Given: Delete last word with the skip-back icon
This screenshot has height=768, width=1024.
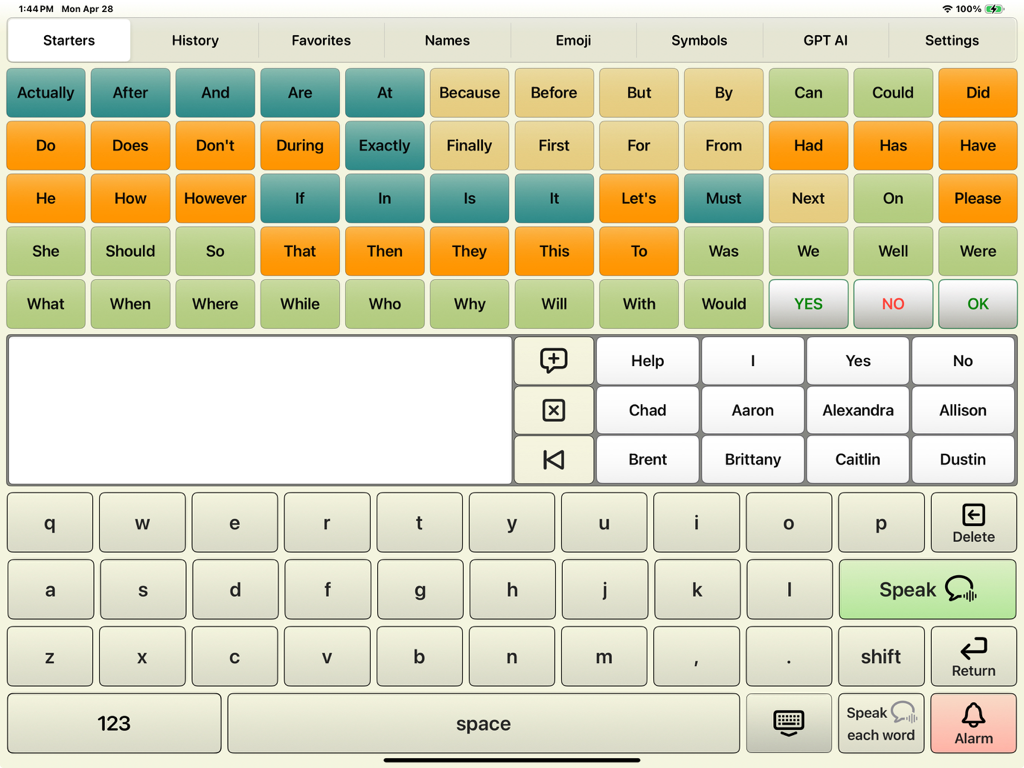Looking at the screenshot, I should point(553,459).
